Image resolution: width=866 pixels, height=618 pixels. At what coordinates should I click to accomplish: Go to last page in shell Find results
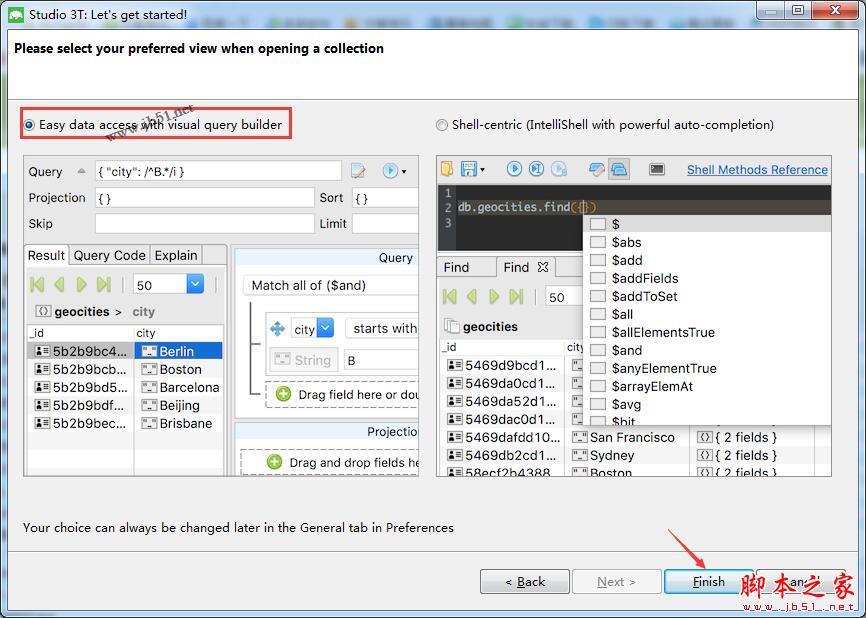[x=516, y=297]
